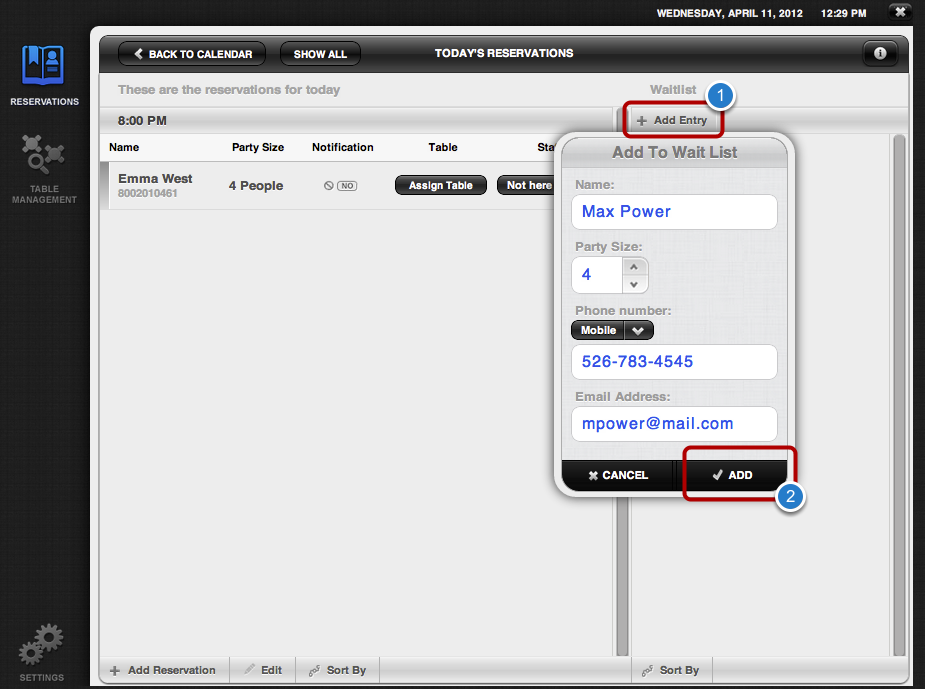Click the Mobile phone type label
925x689 pixels.
(598, 330)
